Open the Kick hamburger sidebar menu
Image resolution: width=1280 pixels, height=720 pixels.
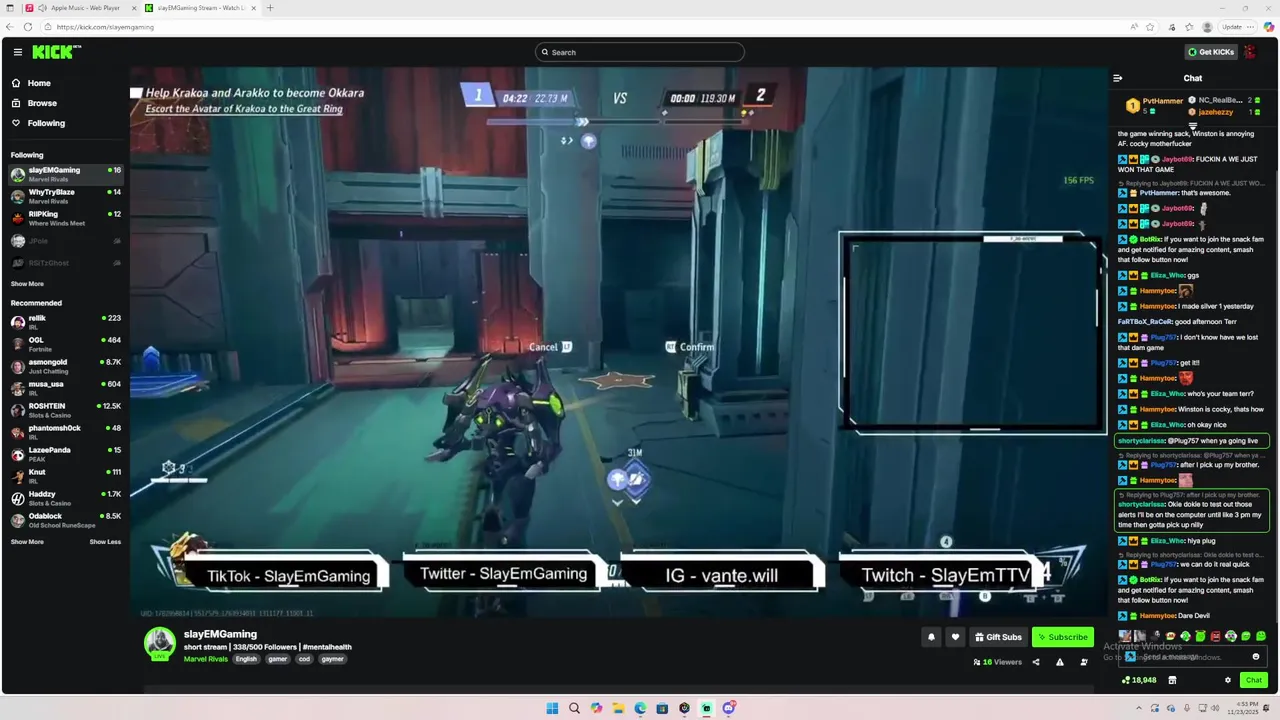click(17, 52)
